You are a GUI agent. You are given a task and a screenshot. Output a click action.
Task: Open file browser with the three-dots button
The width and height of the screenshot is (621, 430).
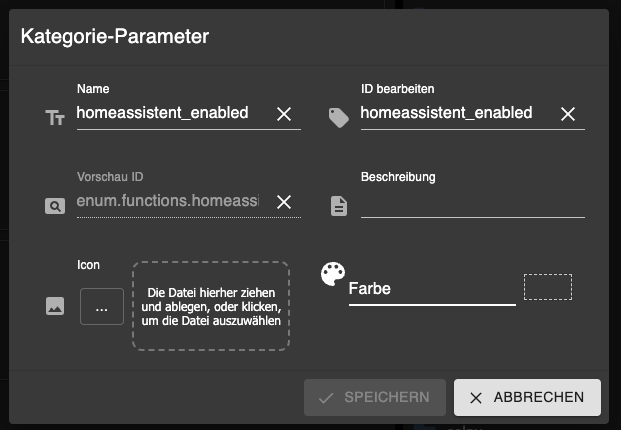102,307
